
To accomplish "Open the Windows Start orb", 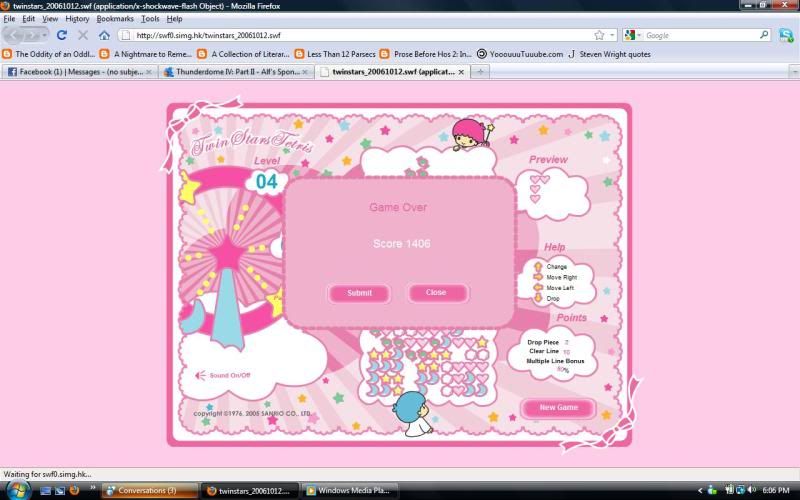I will (x=18, y=490).
